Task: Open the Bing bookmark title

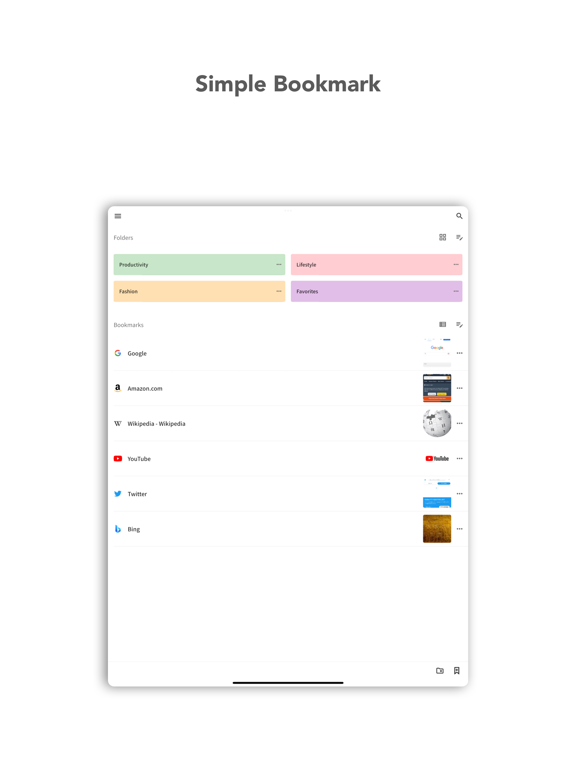Action: [134, 529]
